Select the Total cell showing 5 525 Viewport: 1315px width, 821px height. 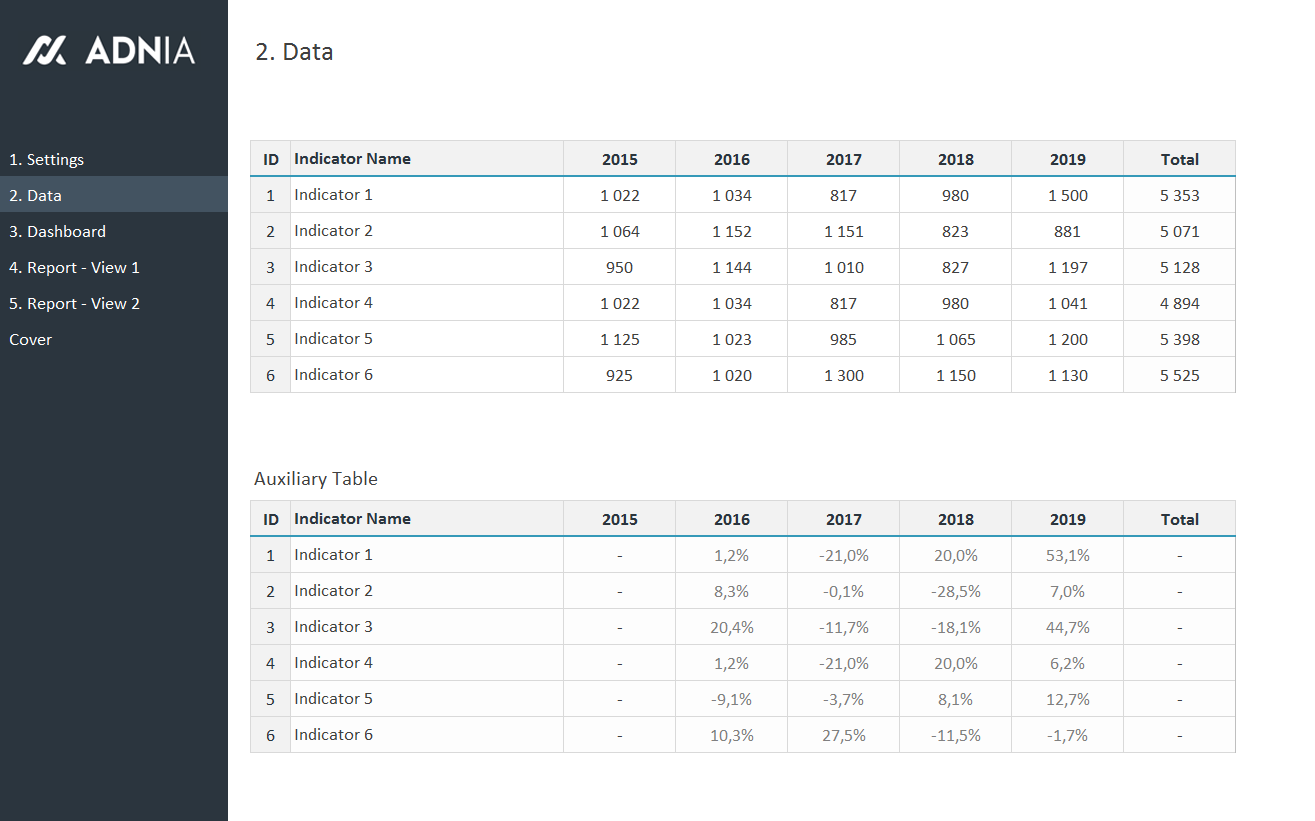click(1180, 376)
